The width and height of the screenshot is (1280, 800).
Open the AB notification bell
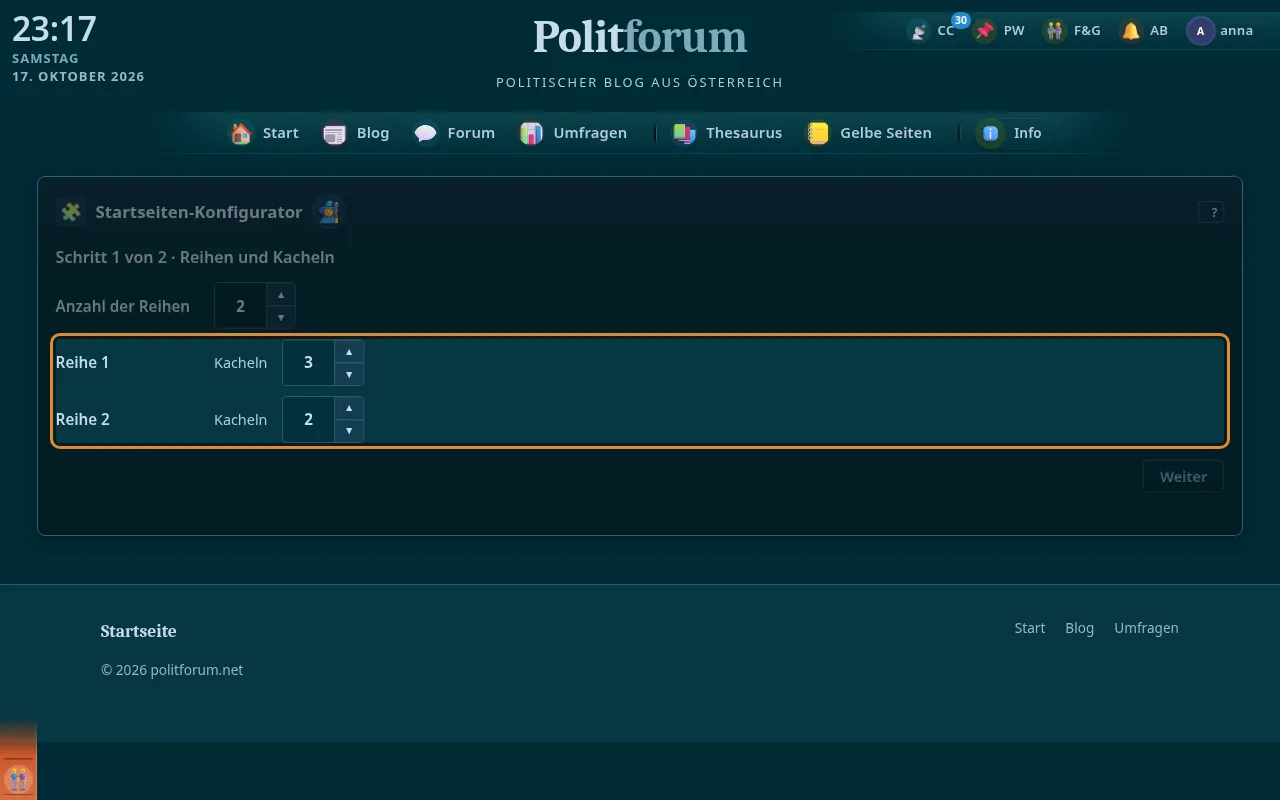click(x=1131, y=31)
